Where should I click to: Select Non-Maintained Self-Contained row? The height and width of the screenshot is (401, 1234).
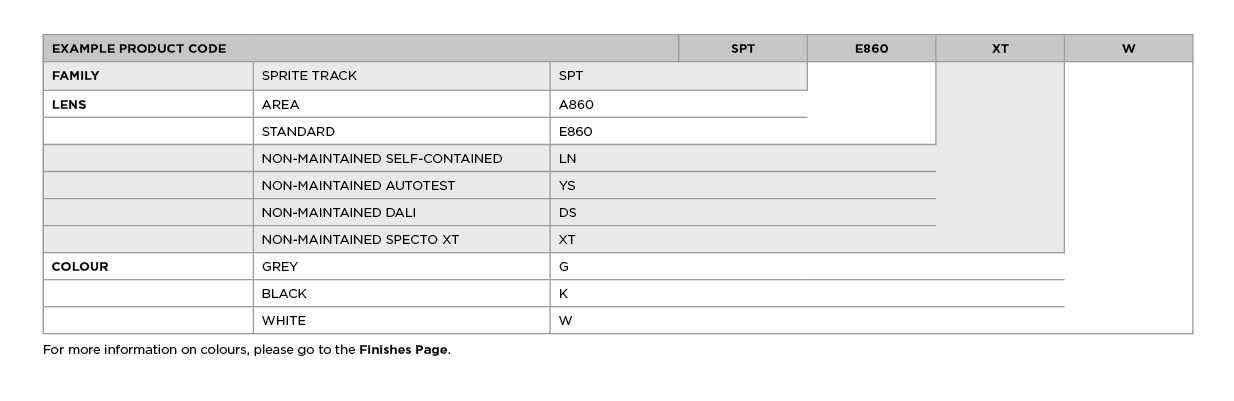[381, 158]
